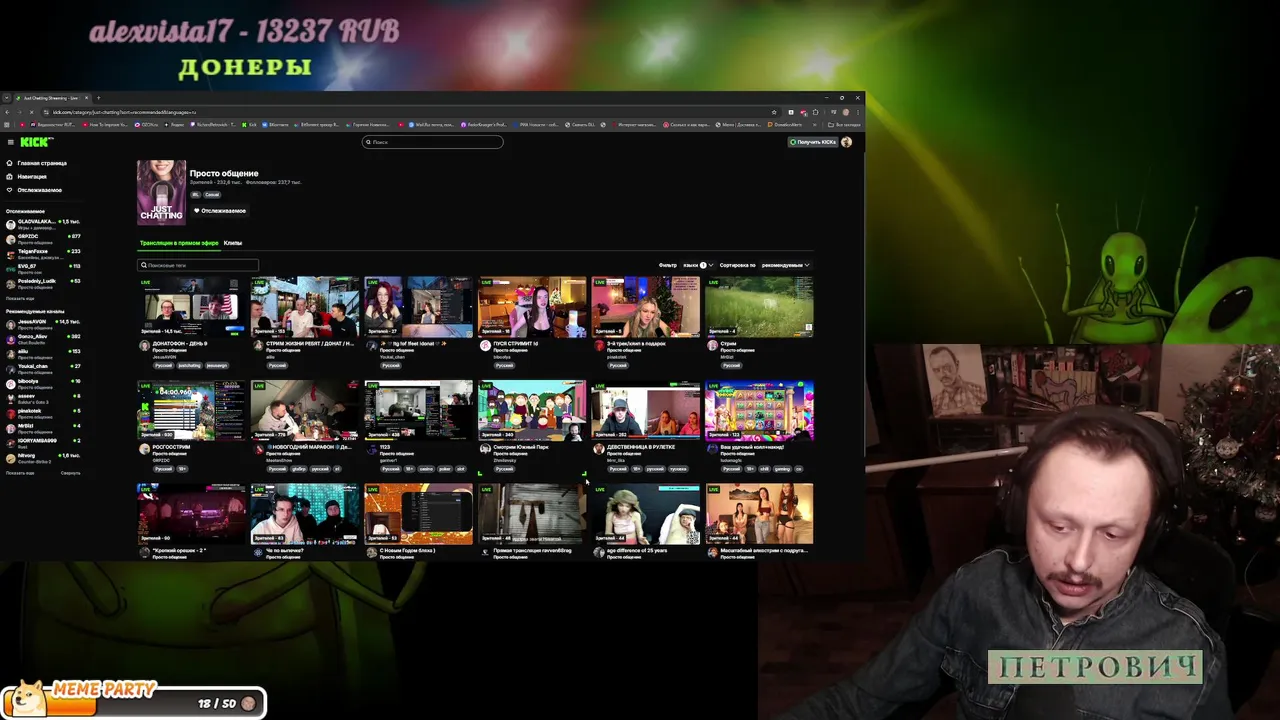Open asseev recommended channel
This screenshot has height=720, width=1280.
pyautogui.click(x=43, y=398)
